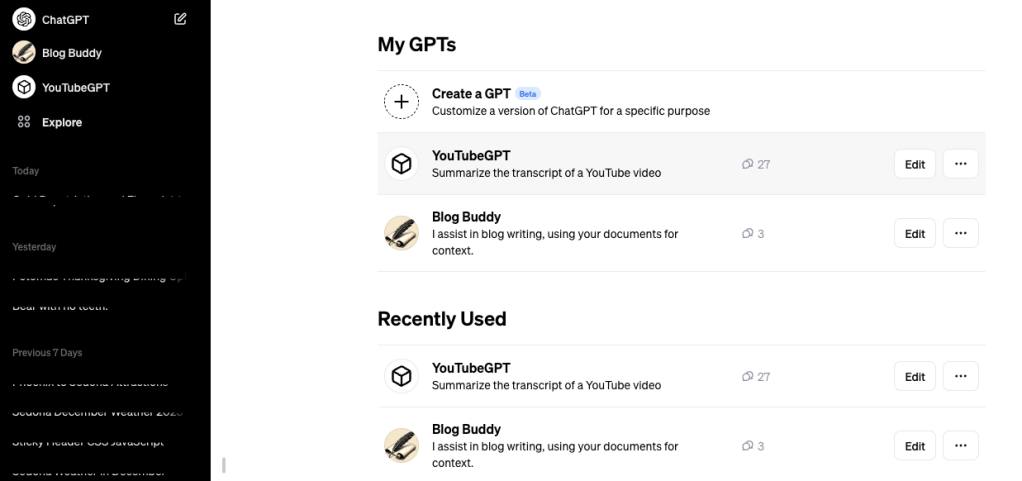Image resolution: width=1022 pixels, height=481 pixels.
Task: Click the Blog Buddy avatar in sidebar
Action: [23, 53]
